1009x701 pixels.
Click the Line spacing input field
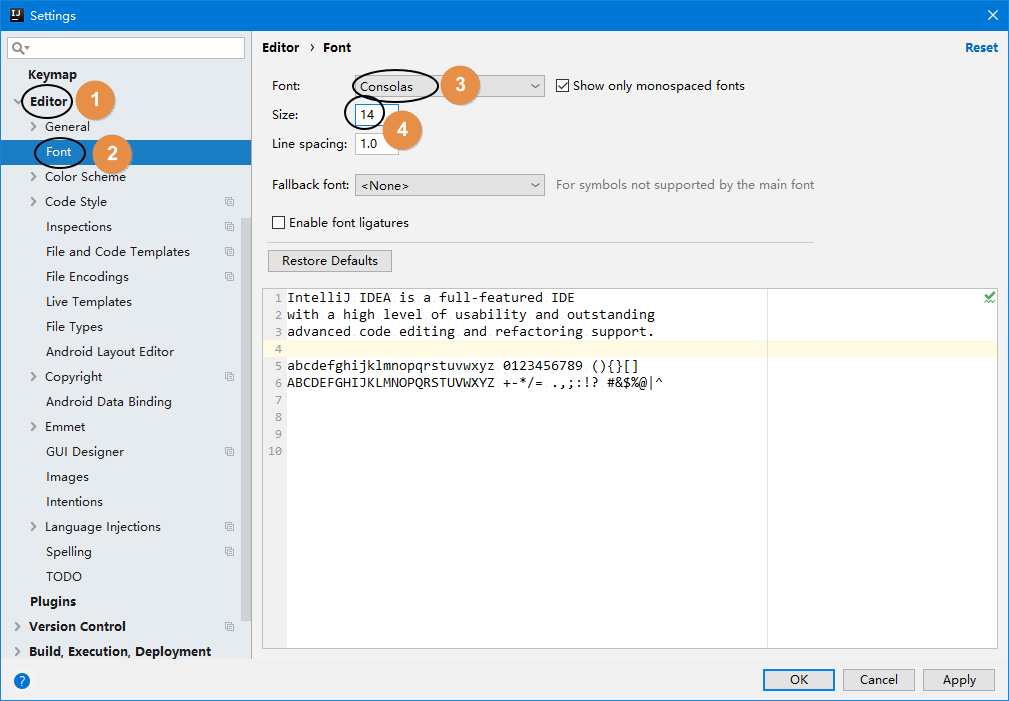(376, 144)
